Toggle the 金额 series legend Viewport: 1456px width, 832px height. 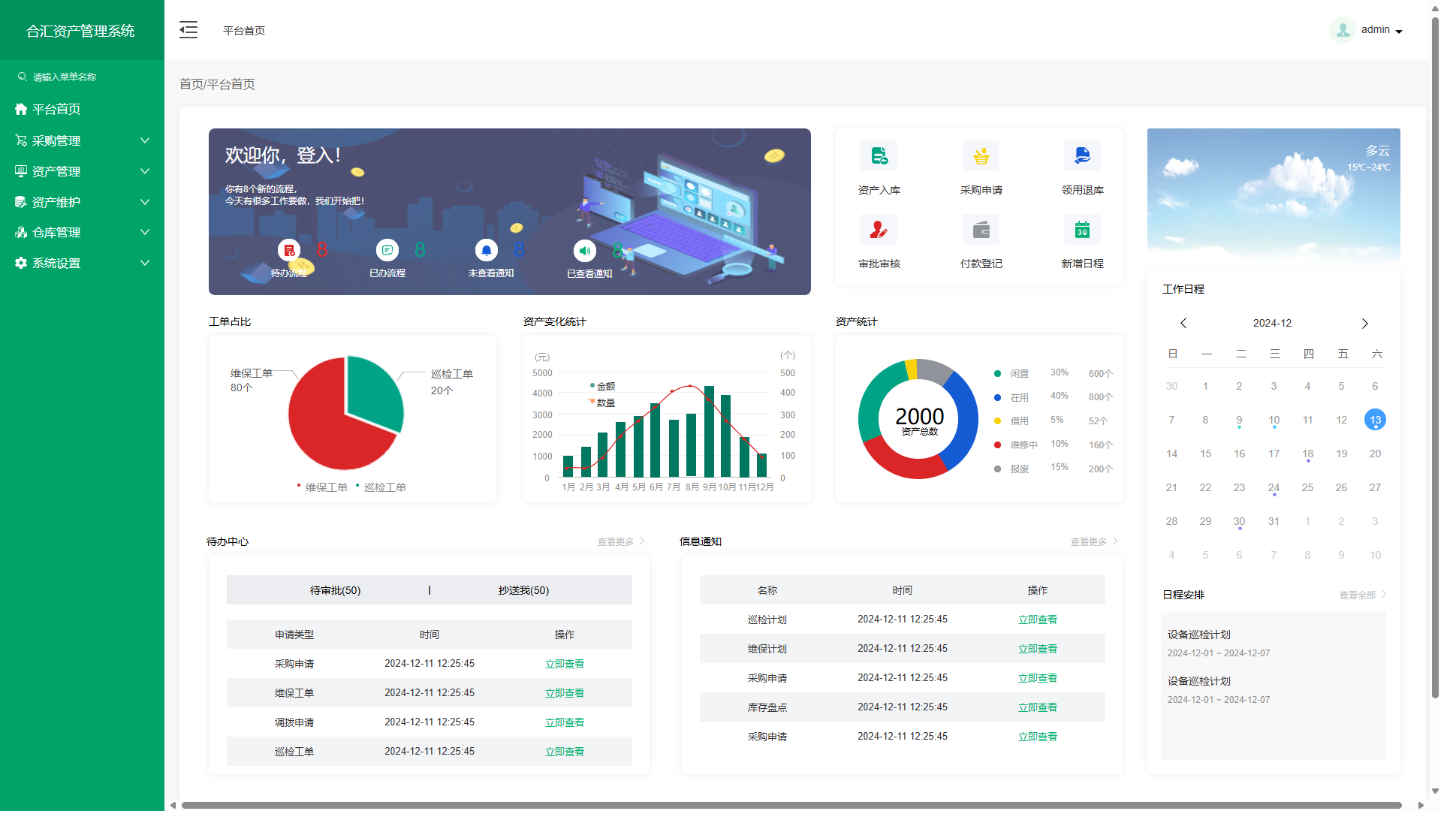pos(604,386)
